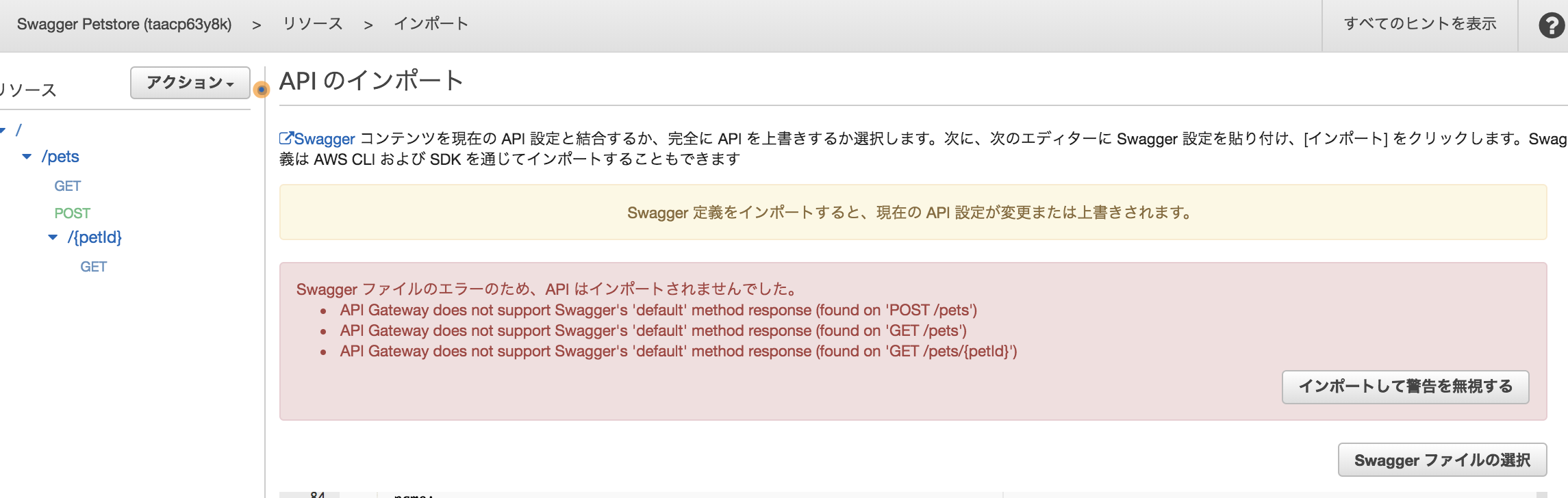Collapse the /pets resource tree node
The image size is (1568, 498).
click(x=27, y=157)
